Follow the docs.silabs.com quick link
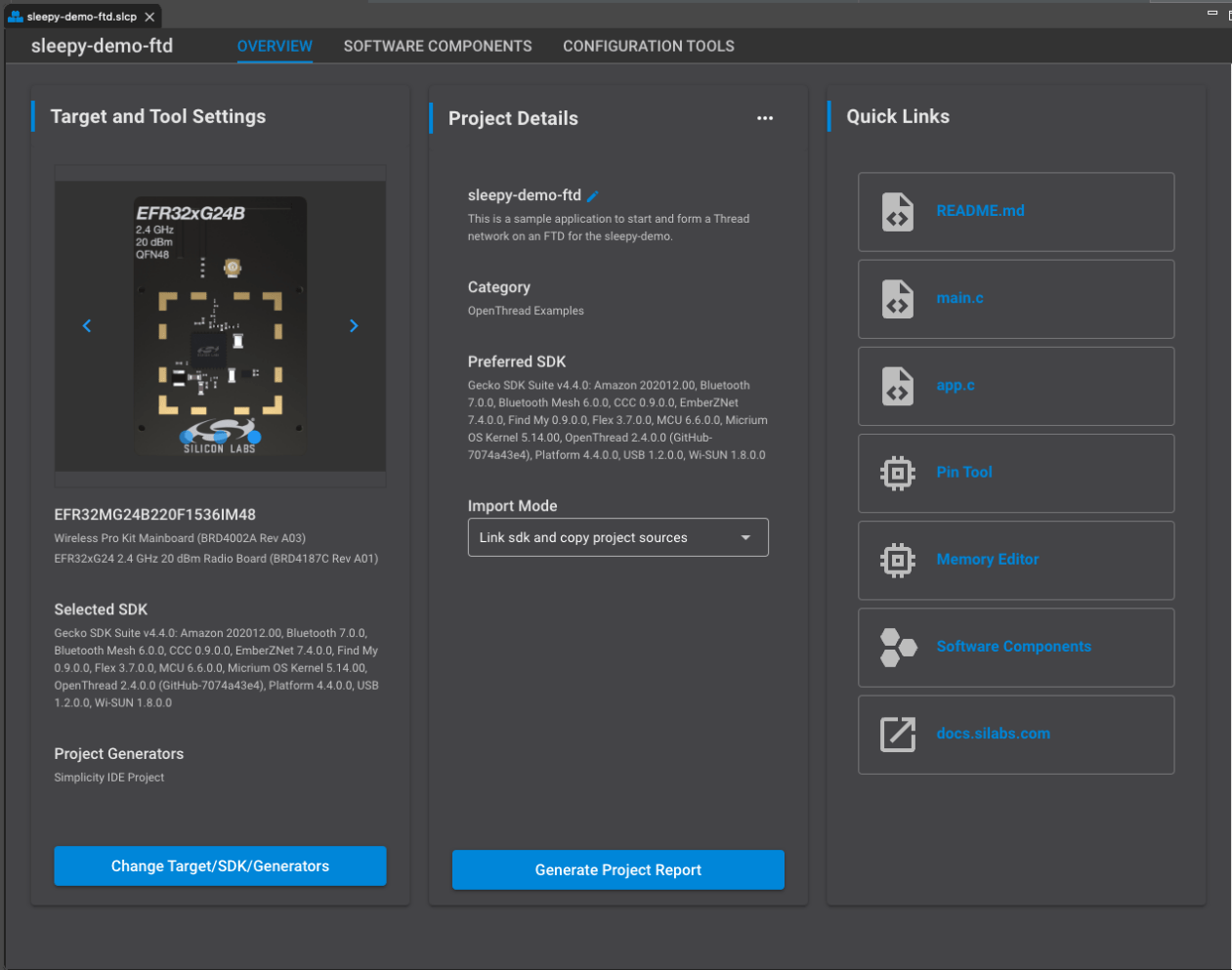The height and width of the screenshot is (970, 1232). [x=993, y=734]
